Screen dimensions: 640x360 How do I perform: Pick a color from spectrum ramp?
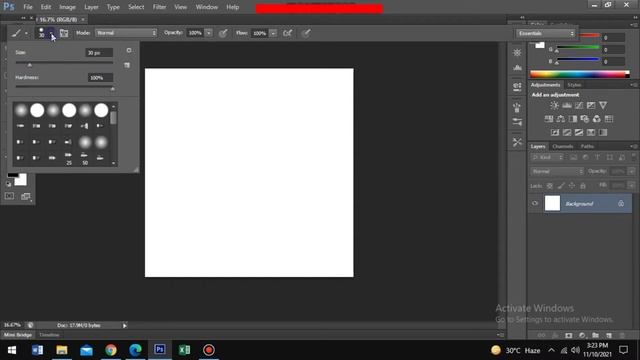point(580,74)
